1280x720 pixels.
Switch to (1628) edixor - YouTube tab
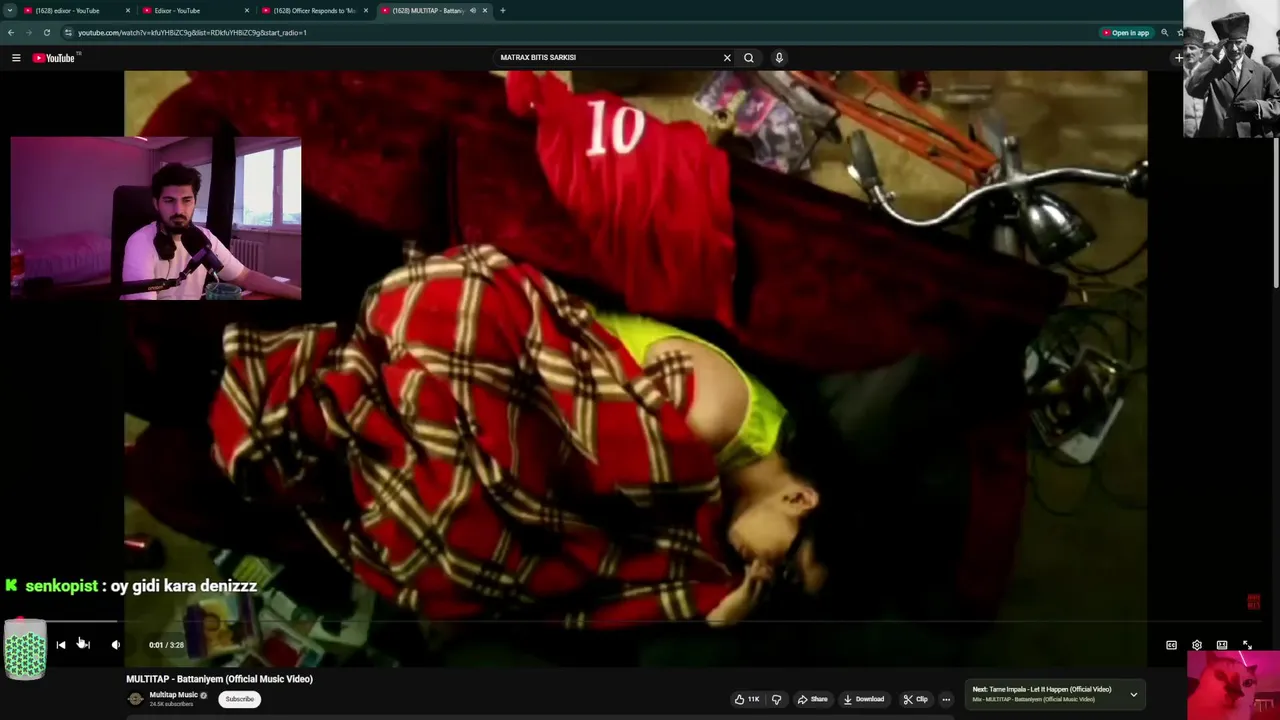(x=75, y=10)
